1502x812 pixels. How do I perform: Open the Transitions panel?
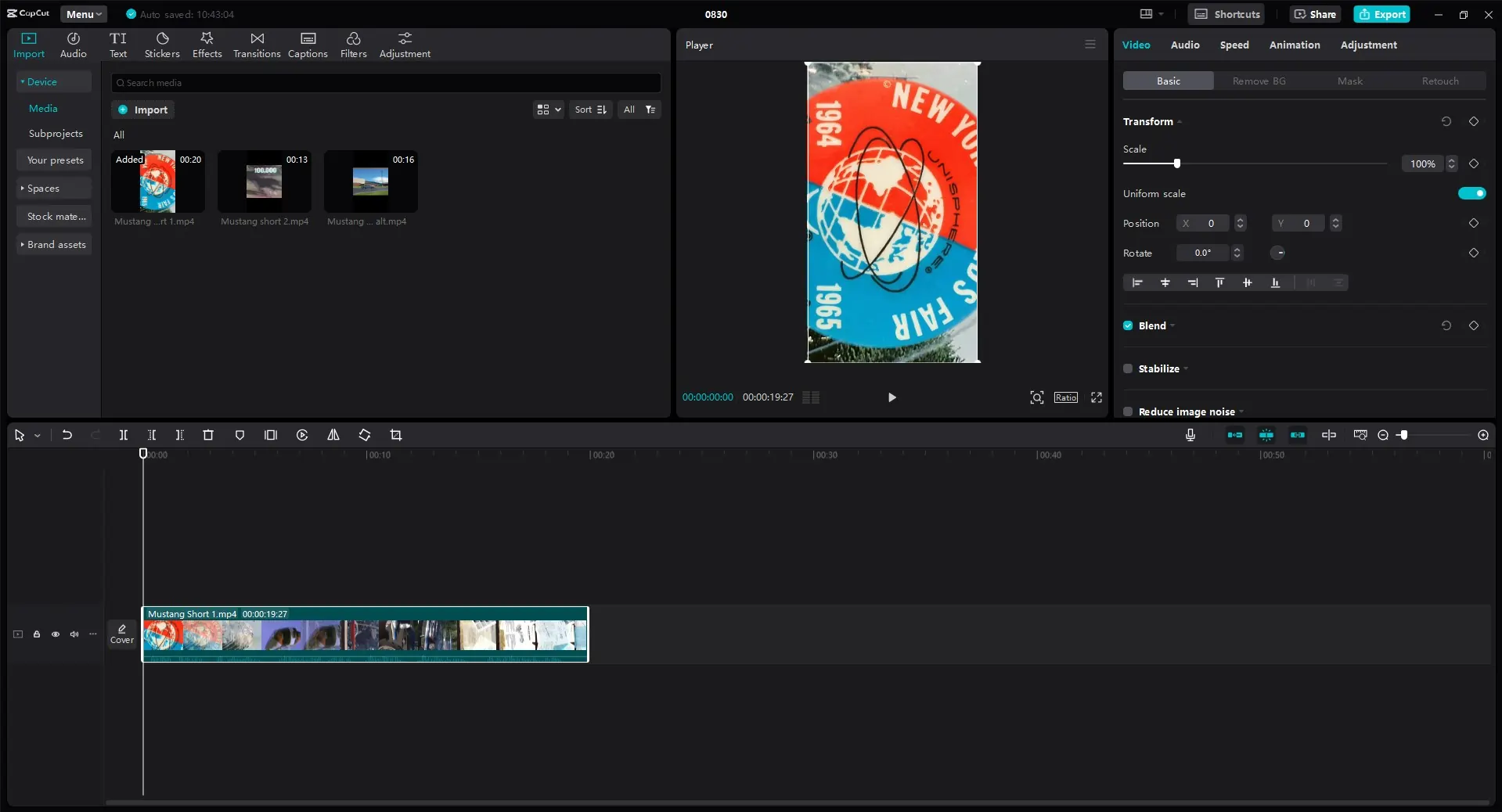(x=257, y=45)
